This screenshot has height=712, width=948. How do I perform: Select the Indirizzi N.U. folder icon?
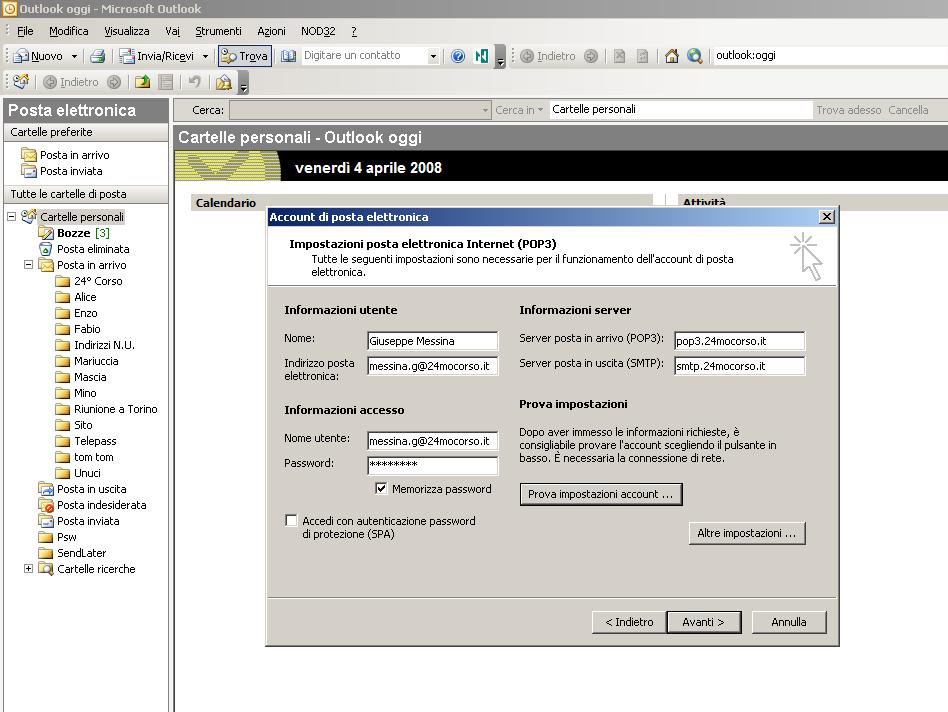coord(62,345)
